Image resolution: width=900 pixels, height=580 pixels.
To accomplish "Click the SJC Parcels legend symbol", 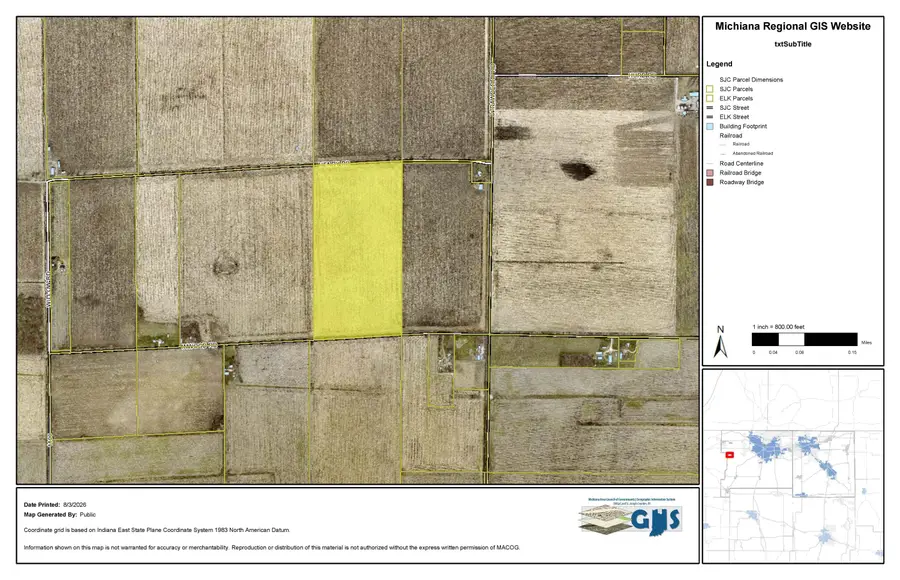I will pos(709,89).
